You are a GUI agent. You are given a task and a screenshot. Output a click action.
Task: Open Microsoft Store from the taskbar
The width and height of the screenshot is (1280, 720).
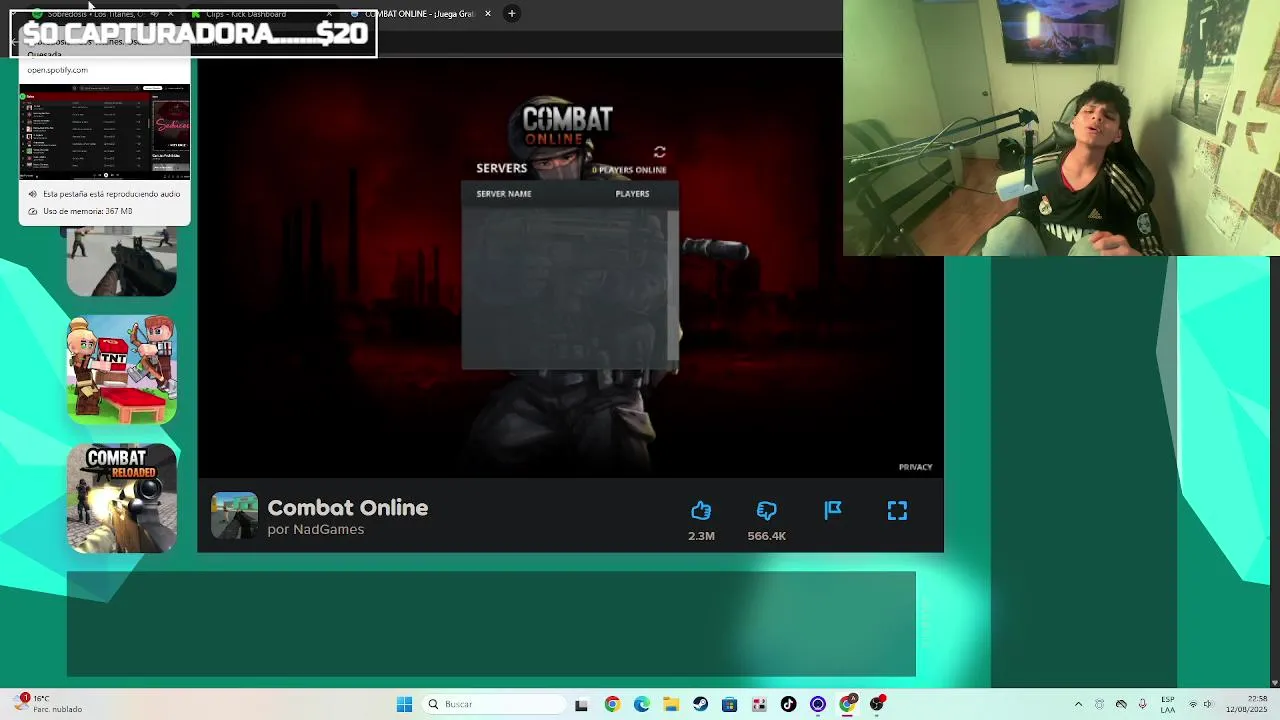(x=730, y=704)
